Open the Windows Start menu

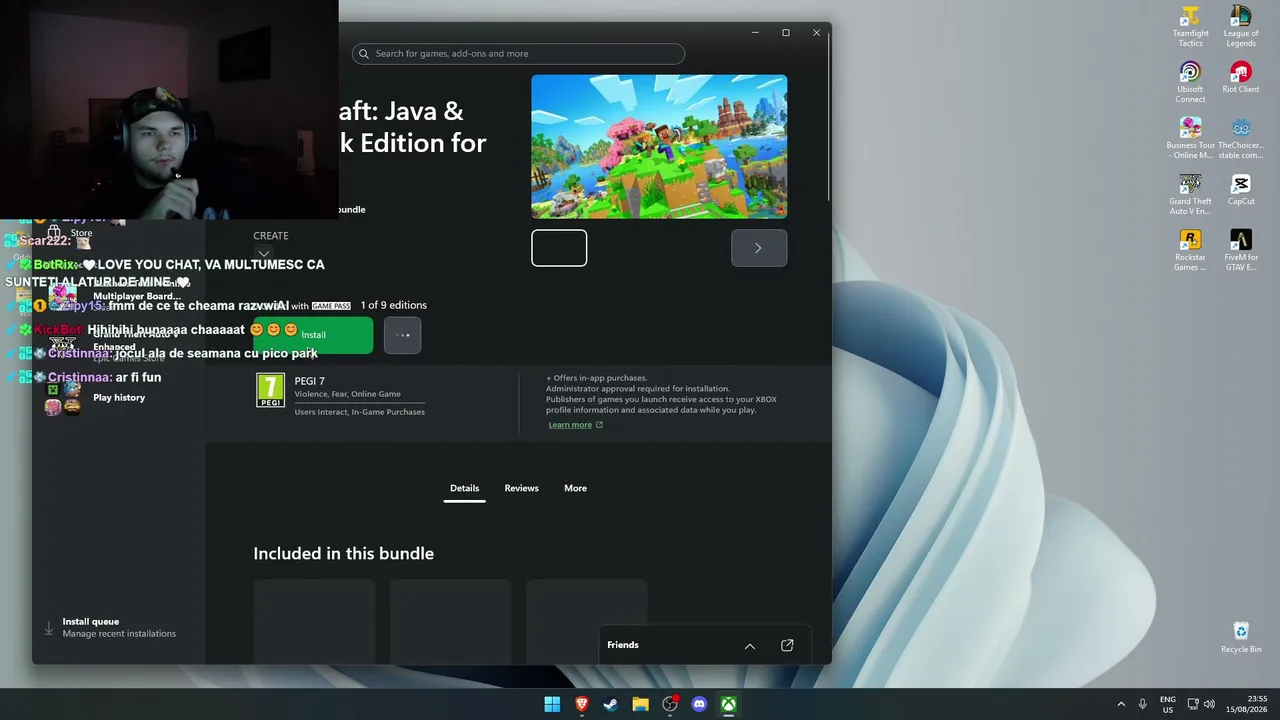[552, 704]
